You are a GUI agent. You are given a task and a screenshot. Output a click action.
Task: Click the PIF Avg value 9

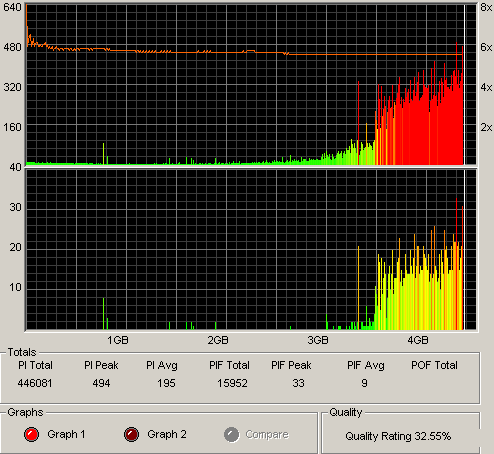pyautogui.click(x=364, y=383)
